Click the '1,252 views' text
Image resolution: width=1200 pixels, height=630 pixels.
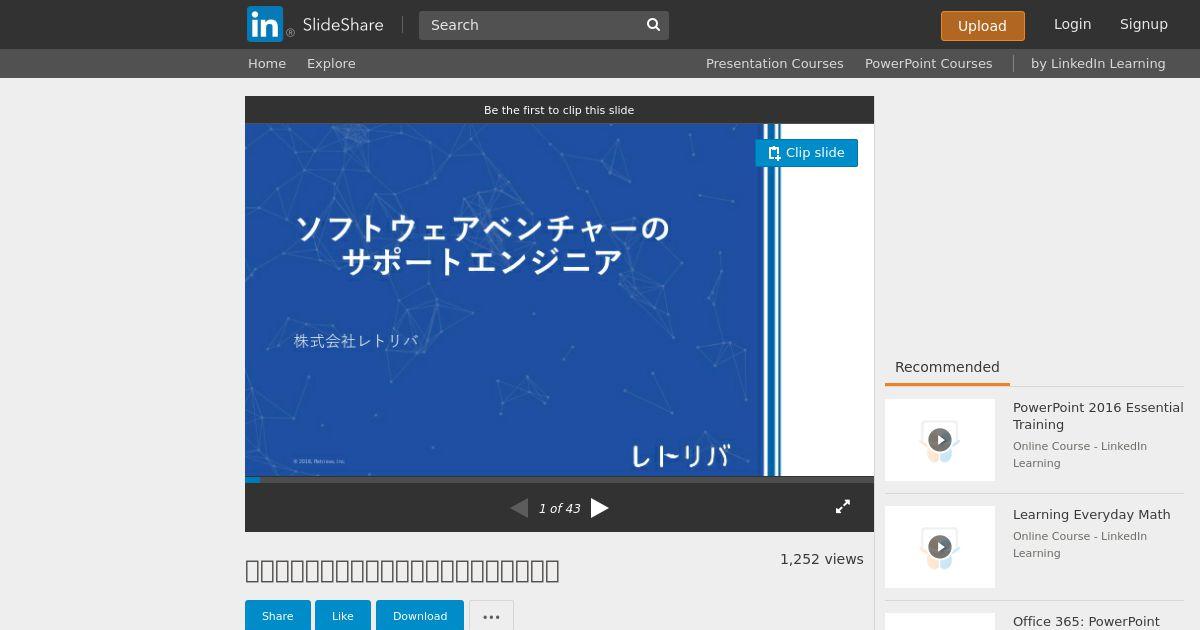(x=822, y=559)
